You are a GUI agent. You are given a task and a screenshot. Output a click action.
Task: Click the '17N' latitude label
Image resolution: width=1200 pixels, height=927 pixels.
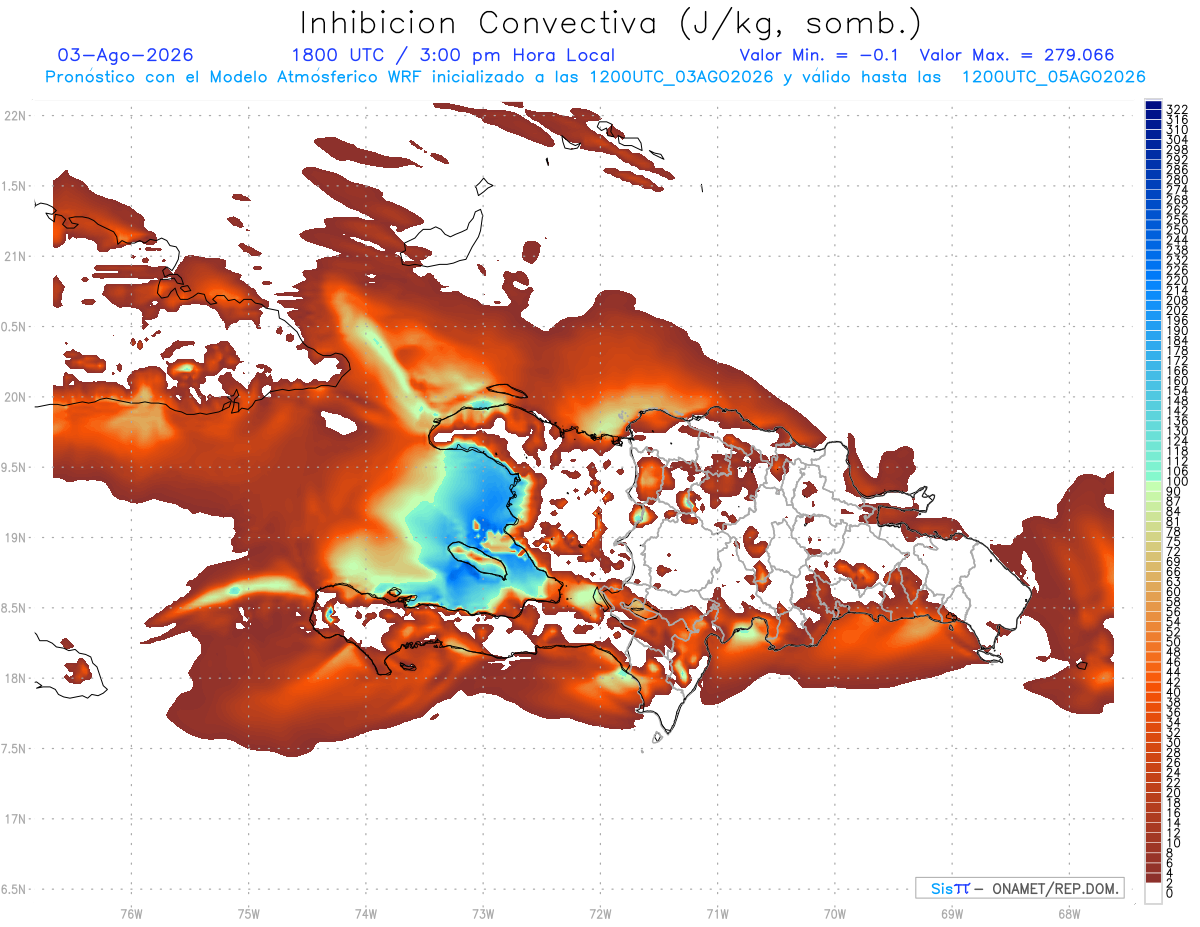pyautogui.click(x=14, y=819)
